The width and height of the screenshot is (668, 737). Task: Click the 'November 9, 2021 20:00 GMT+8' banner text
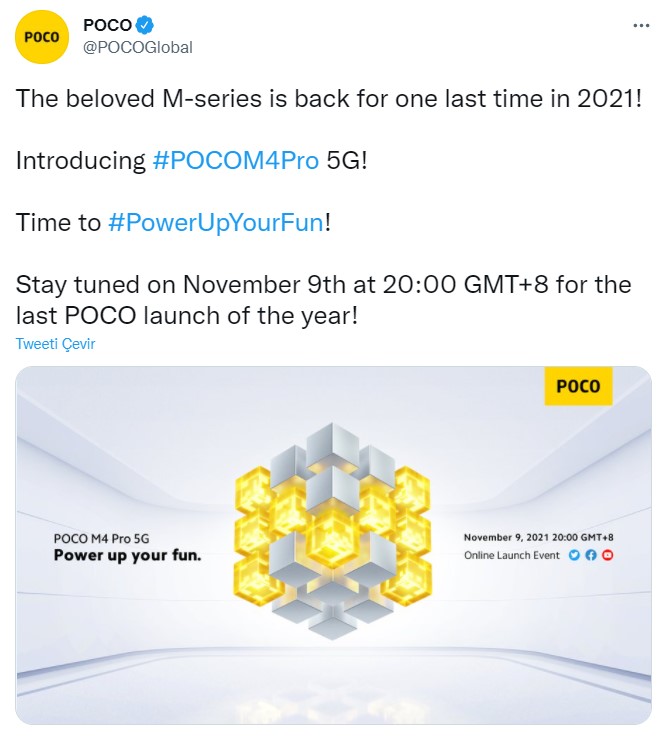(539, 537)
